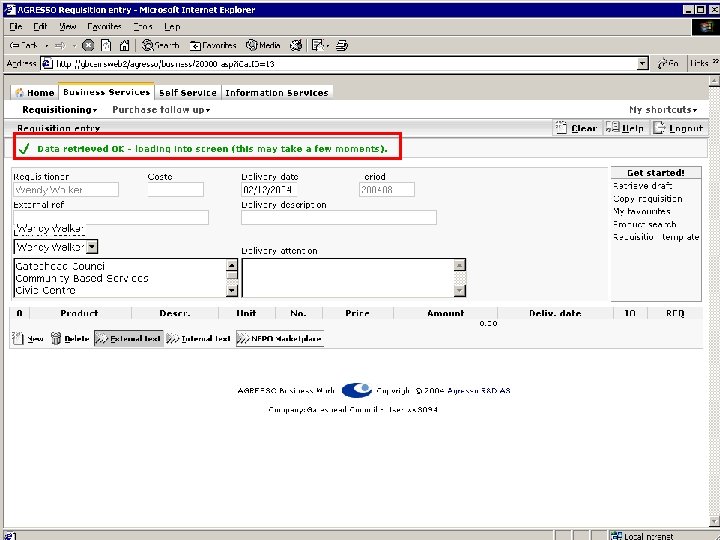Image resolution: width=720 pixels, height=540 pixels.
Task: Open the Tools menu
Action: [143, 27]
